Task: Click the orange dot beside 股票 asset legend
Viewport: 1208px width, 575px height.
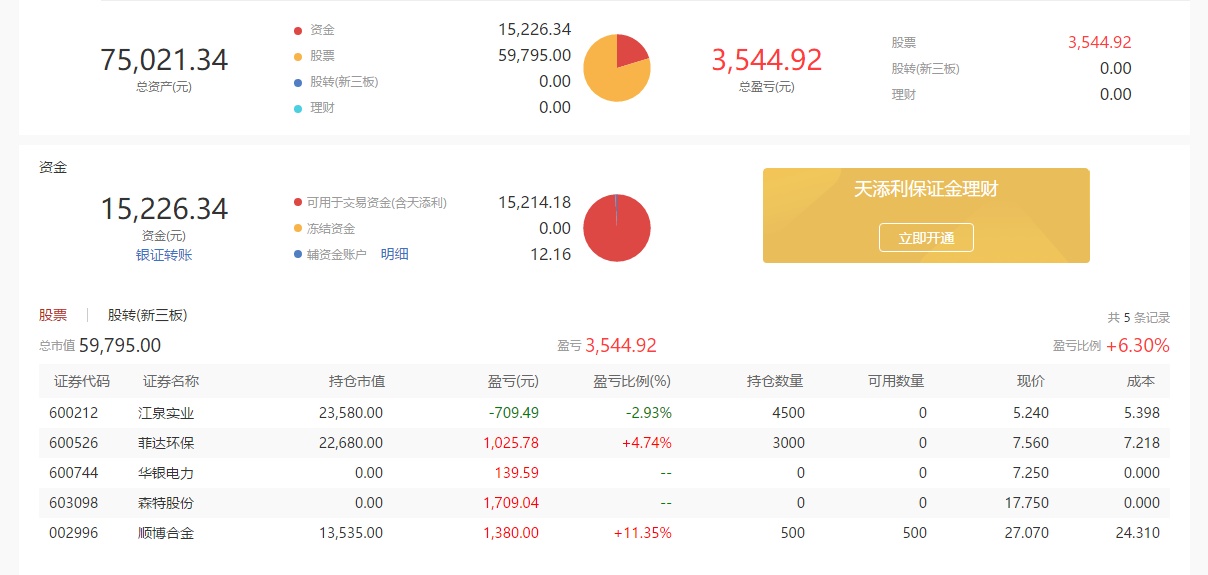Action: pyautogui.click(x=298, y=57)
